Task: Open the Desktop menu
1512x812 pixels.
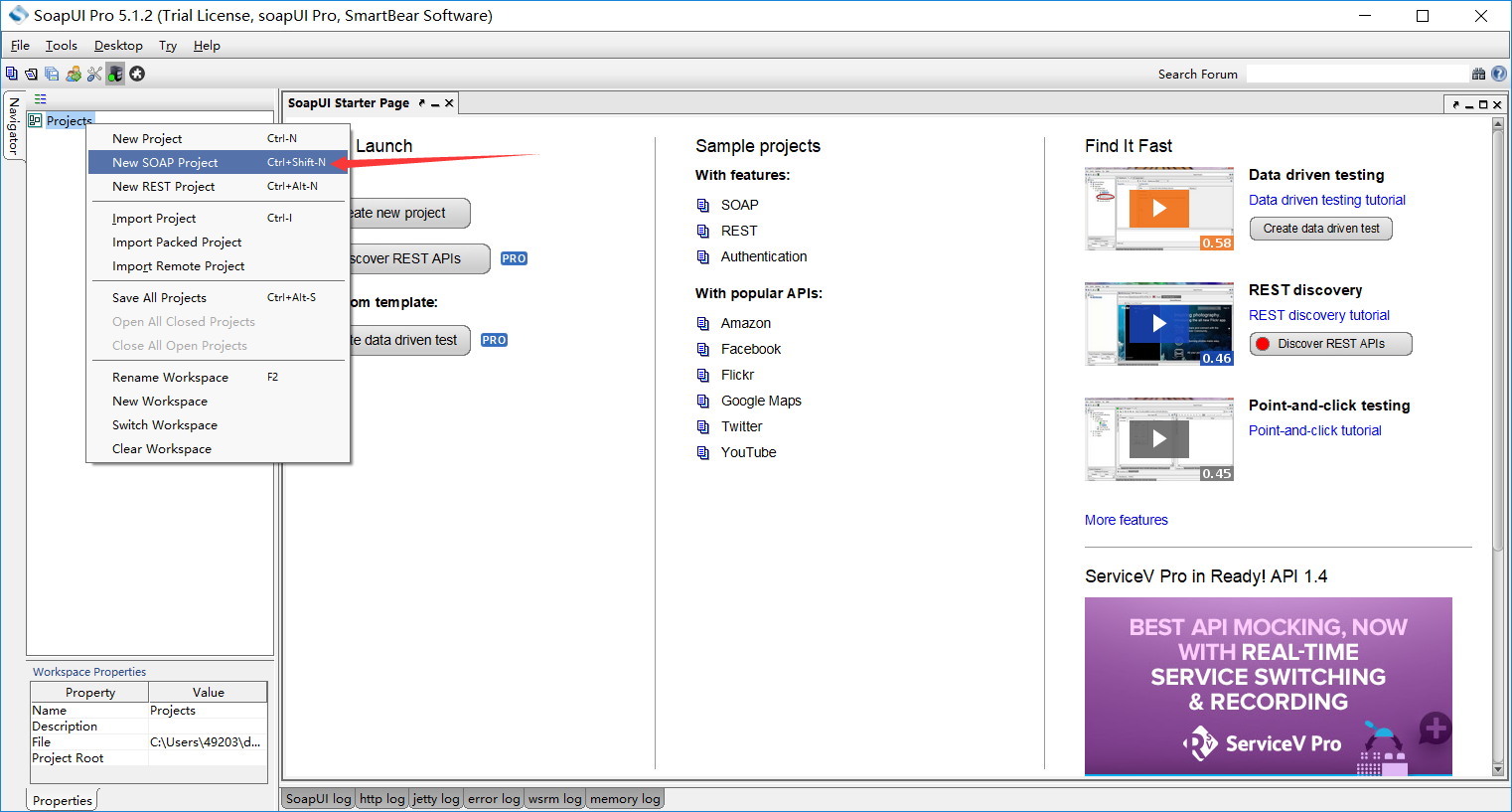Action: [x=118, y=46]
